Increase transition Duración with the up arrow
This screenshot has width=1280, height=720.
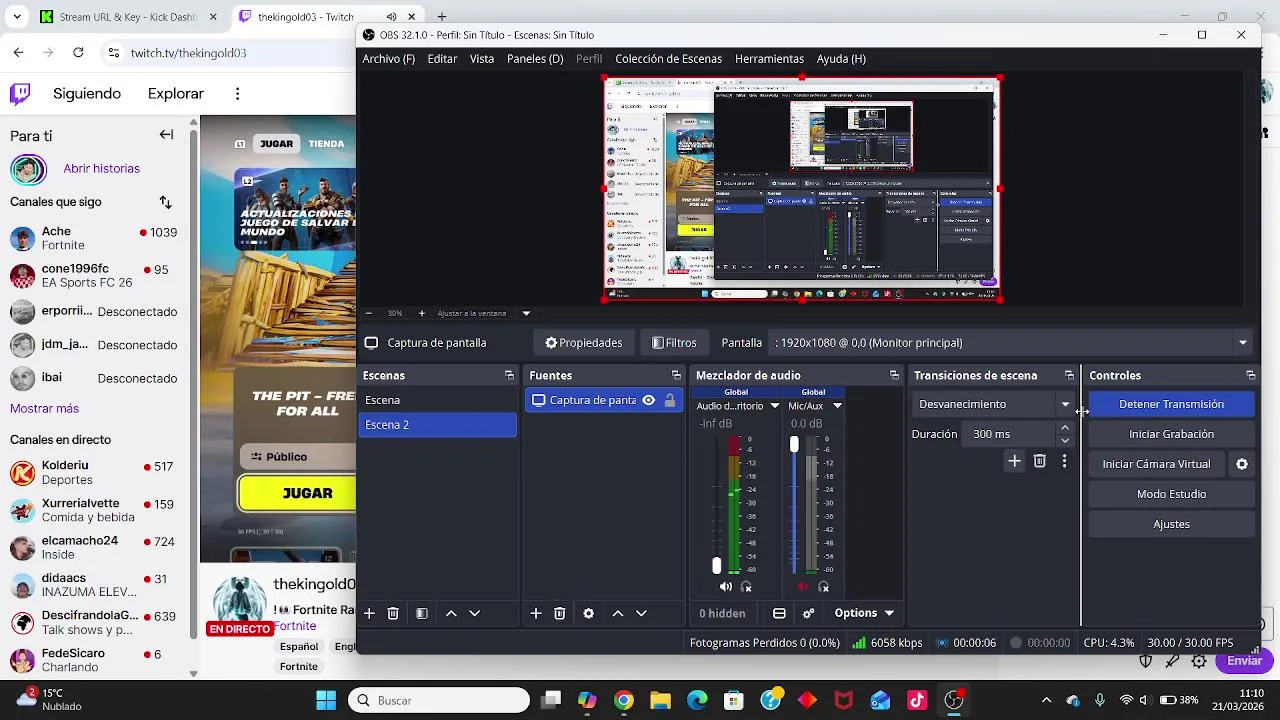(1065, 428)
